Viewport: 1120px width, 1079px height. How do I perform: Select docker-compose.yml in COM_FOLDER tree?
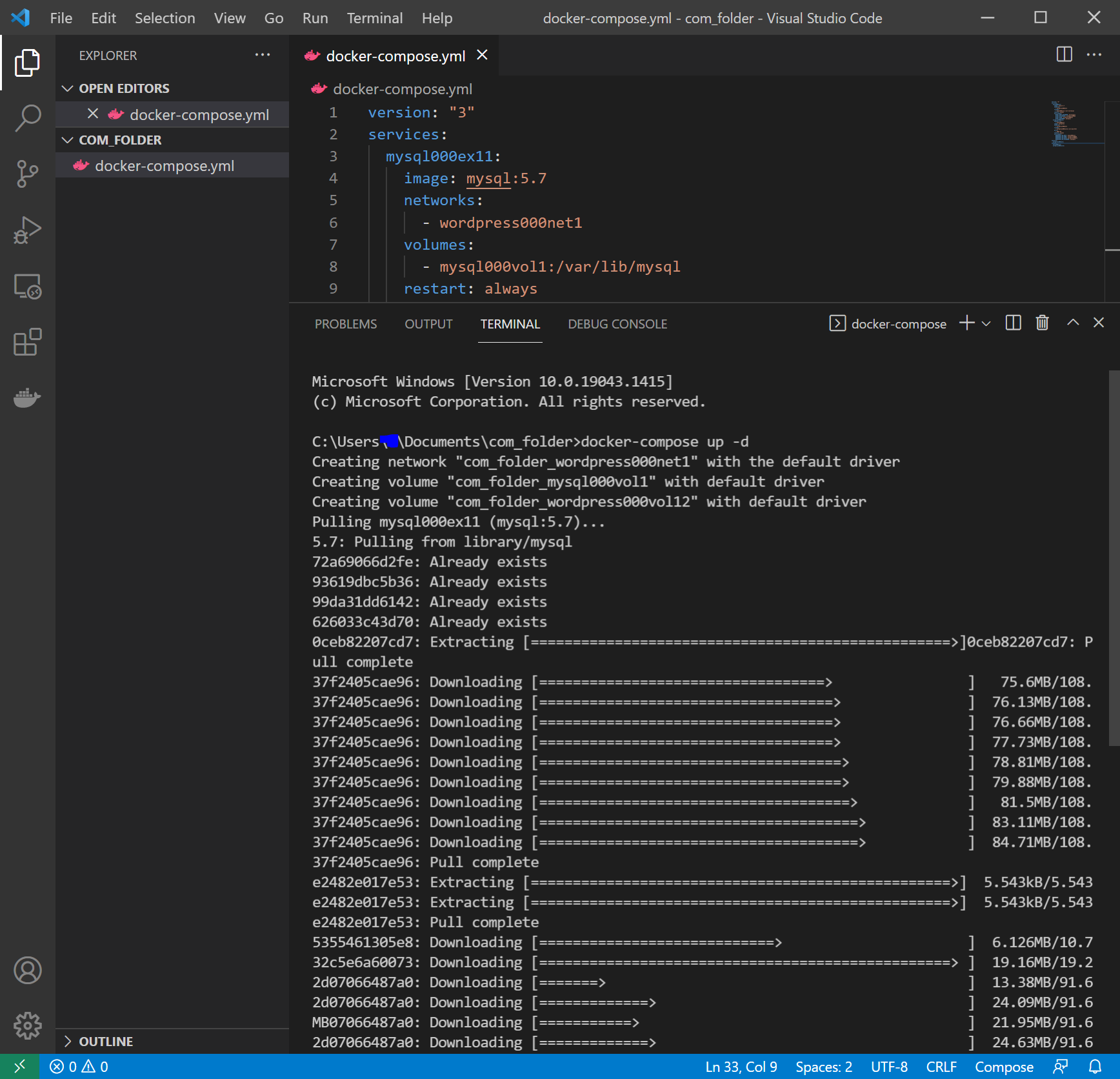click(x=172, y=166)
